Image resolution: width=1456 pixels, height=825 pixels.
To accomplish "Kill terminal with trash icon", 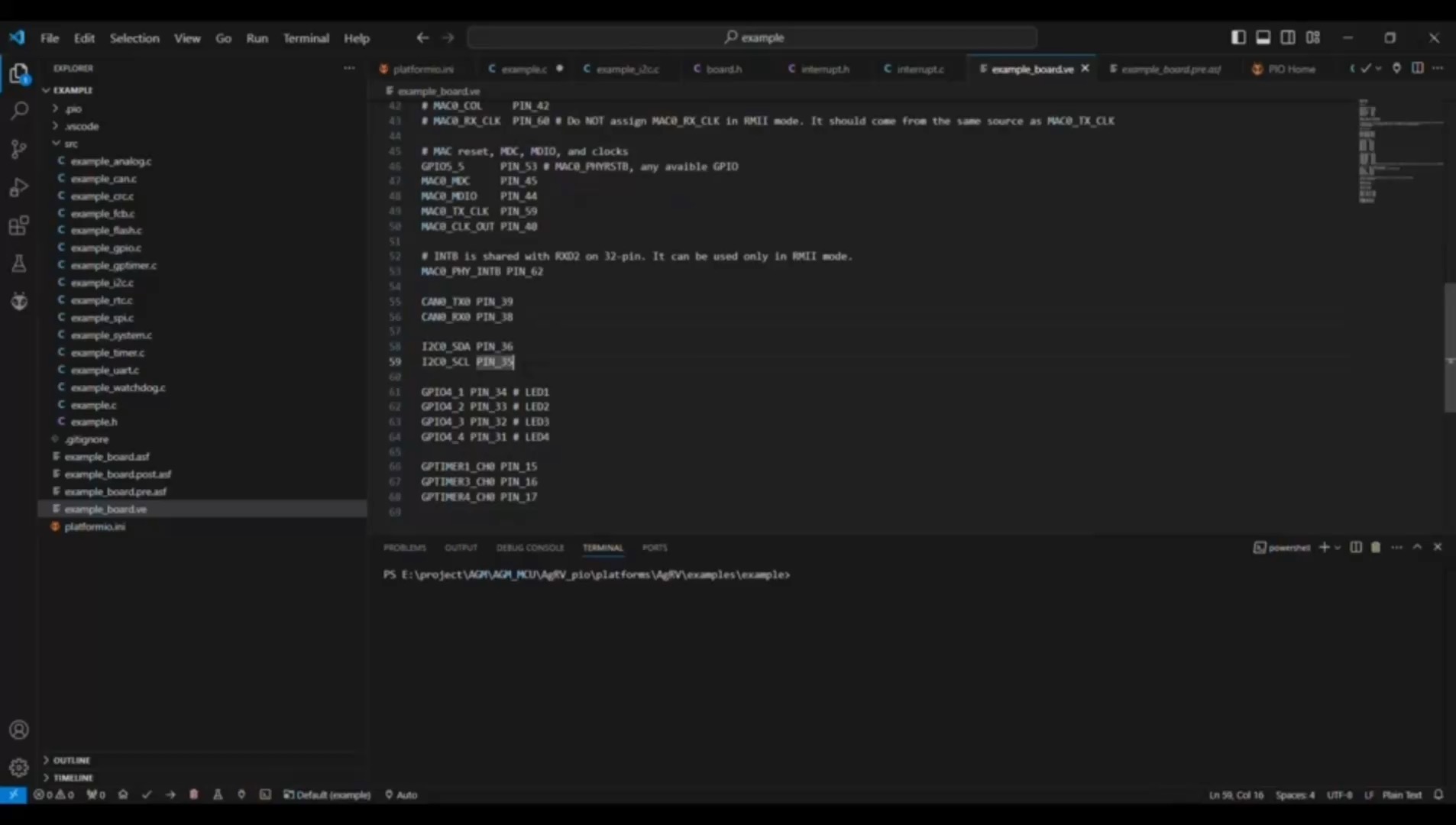I will click(1376, 547).
